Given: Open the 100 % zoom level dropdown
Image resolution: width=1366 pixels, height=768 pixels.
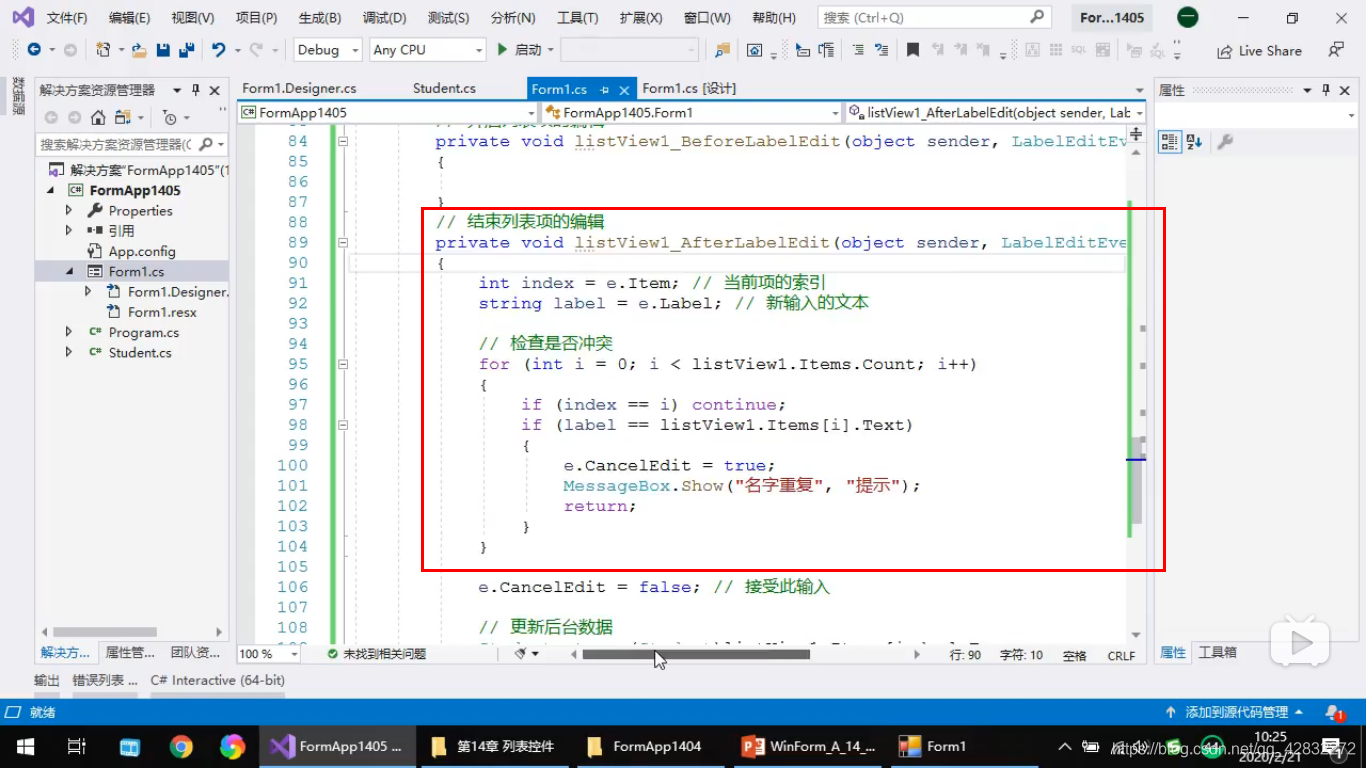Looking at the screenshot, I should 268,654.
